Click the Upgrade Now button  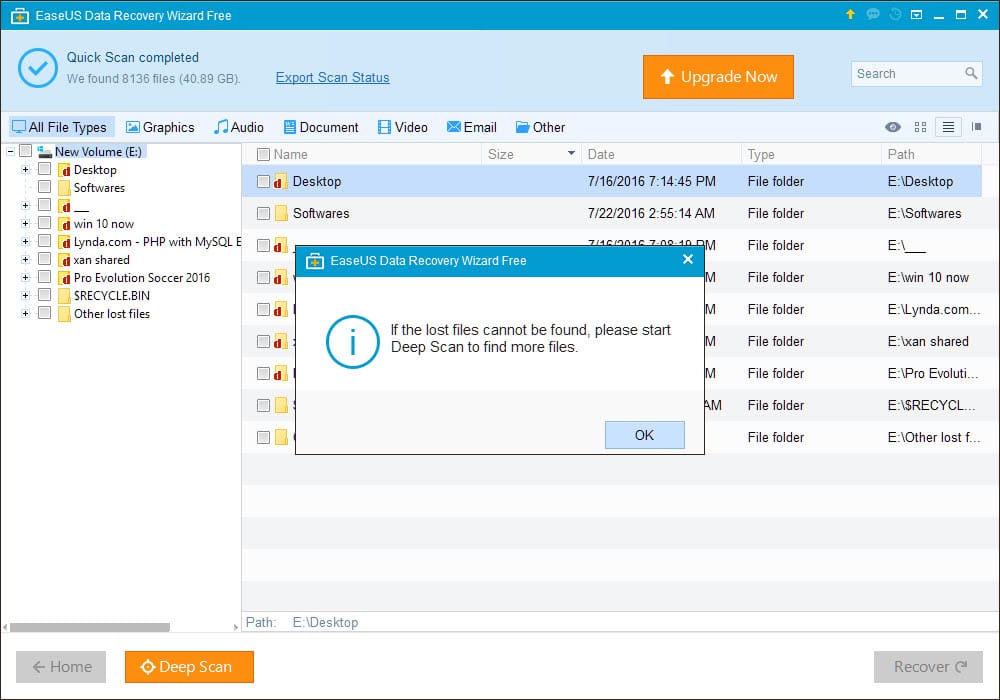[x=718, y=77]
